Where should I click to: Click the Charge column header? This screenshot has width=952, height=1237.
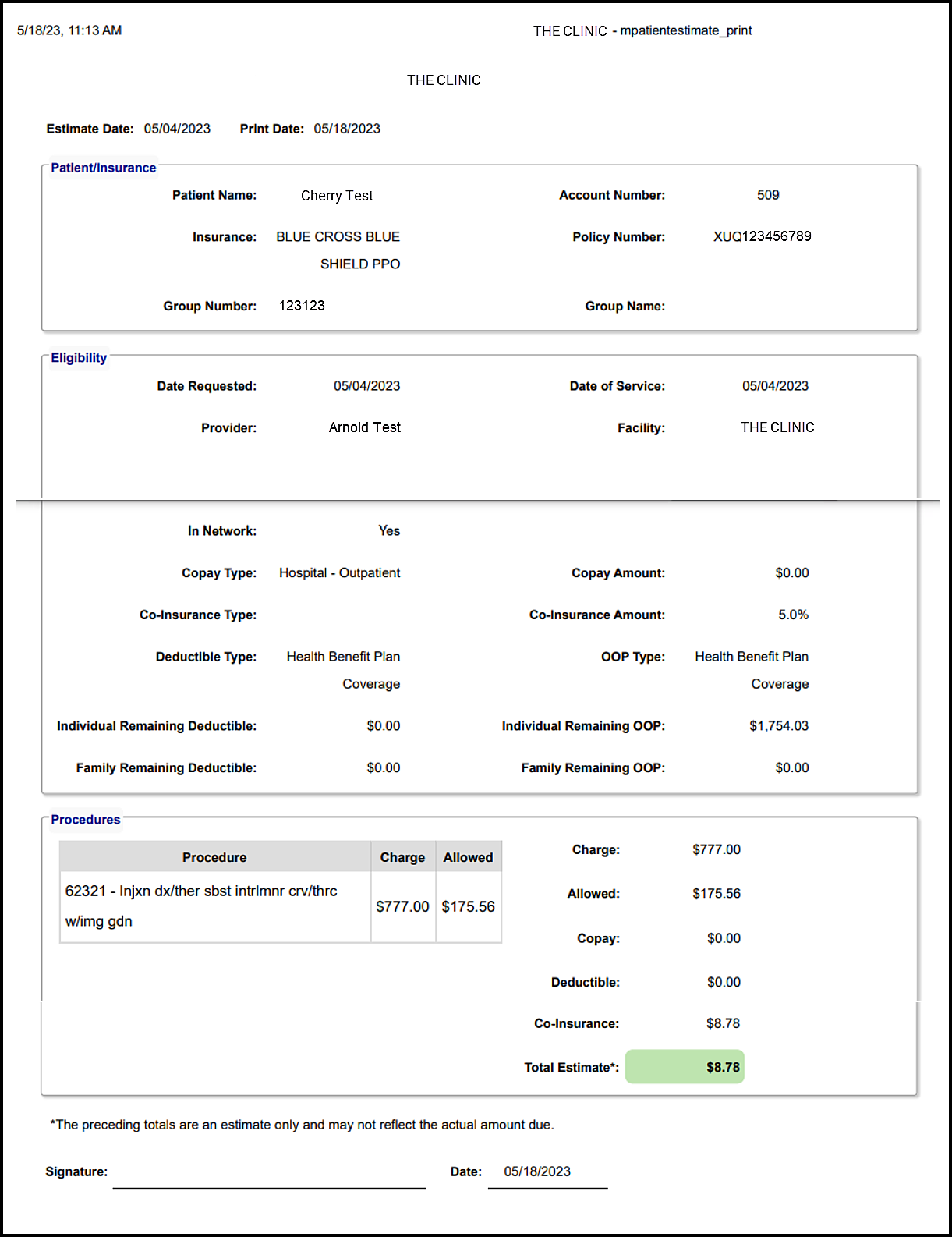(x=402, y=857)
